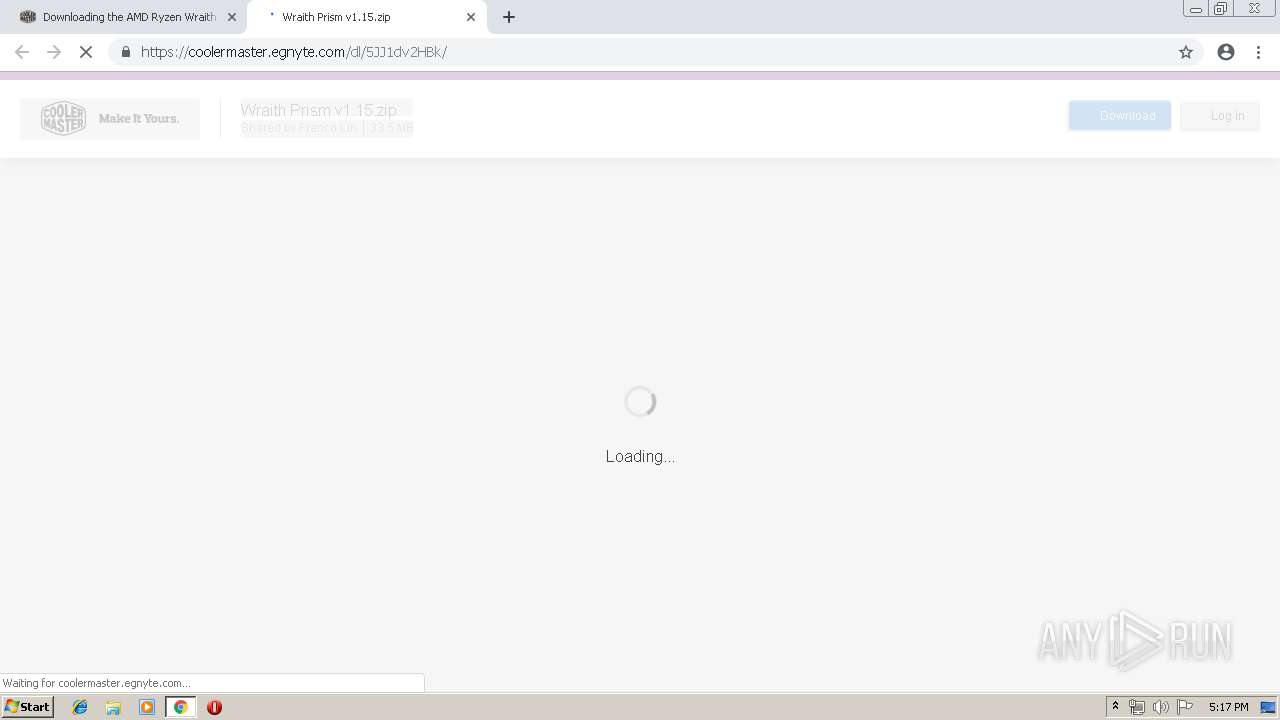The height and width of the screenshot is (720, 1280).
Task: Show hidden system tray icons
Action: [1115, 707]
